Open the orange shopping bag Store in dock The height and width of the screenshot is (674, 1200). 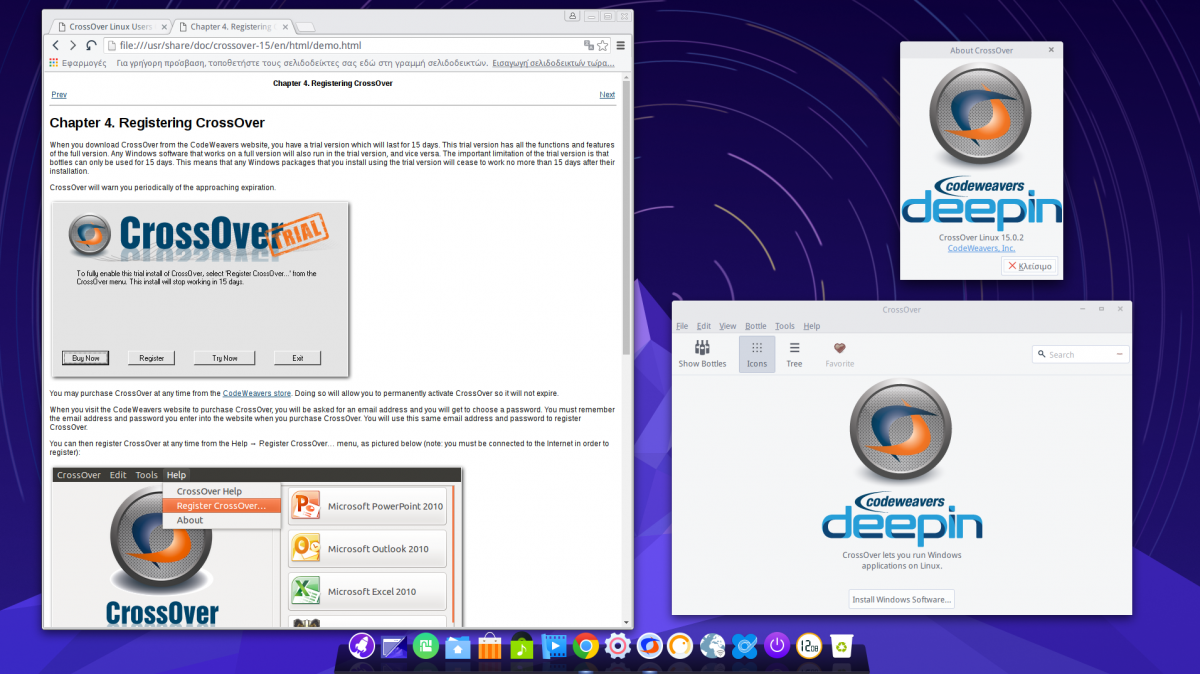[490, 646]
